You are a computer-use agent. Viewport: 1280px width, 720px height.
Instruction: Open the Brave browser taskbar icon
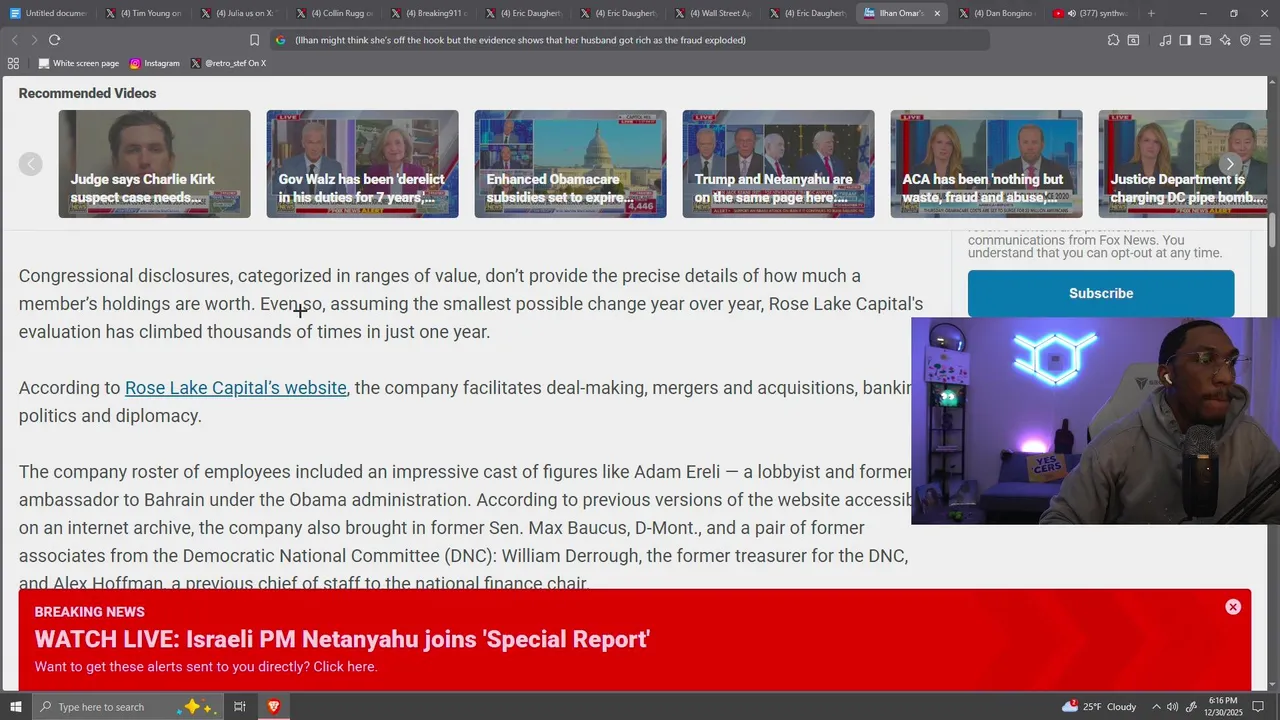tap(273, 707)
